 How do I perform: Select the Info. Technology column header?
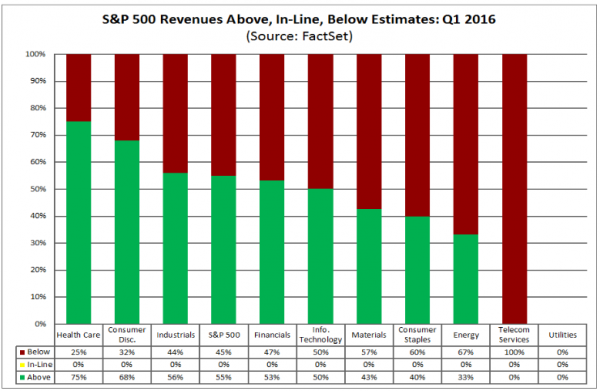point(321,335)
